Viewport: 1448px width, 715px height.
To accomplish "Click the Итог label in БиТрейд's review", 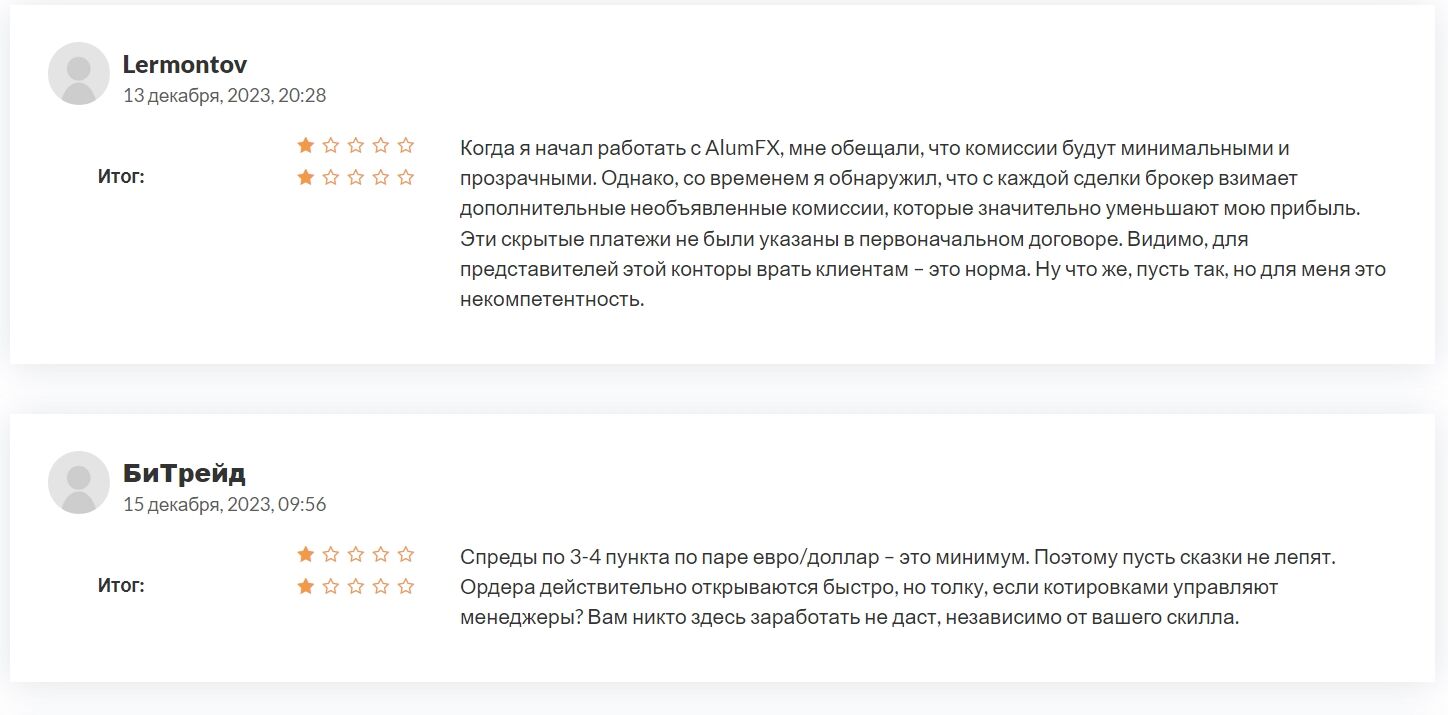I will [x=121, y=586].
